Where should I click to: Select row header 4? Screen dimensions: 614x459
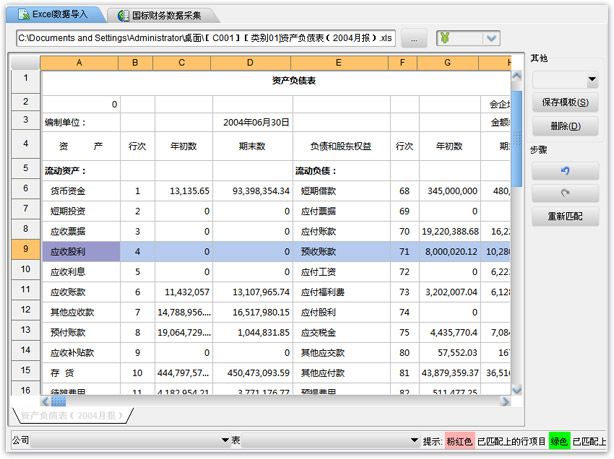[25, 145]
